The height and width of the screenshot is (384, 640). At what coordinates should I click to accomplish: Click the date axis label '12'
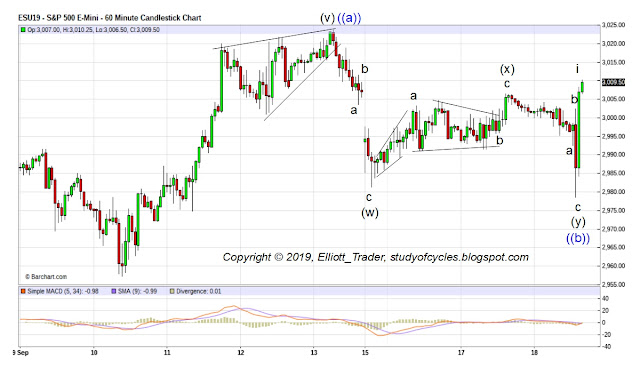240,353
